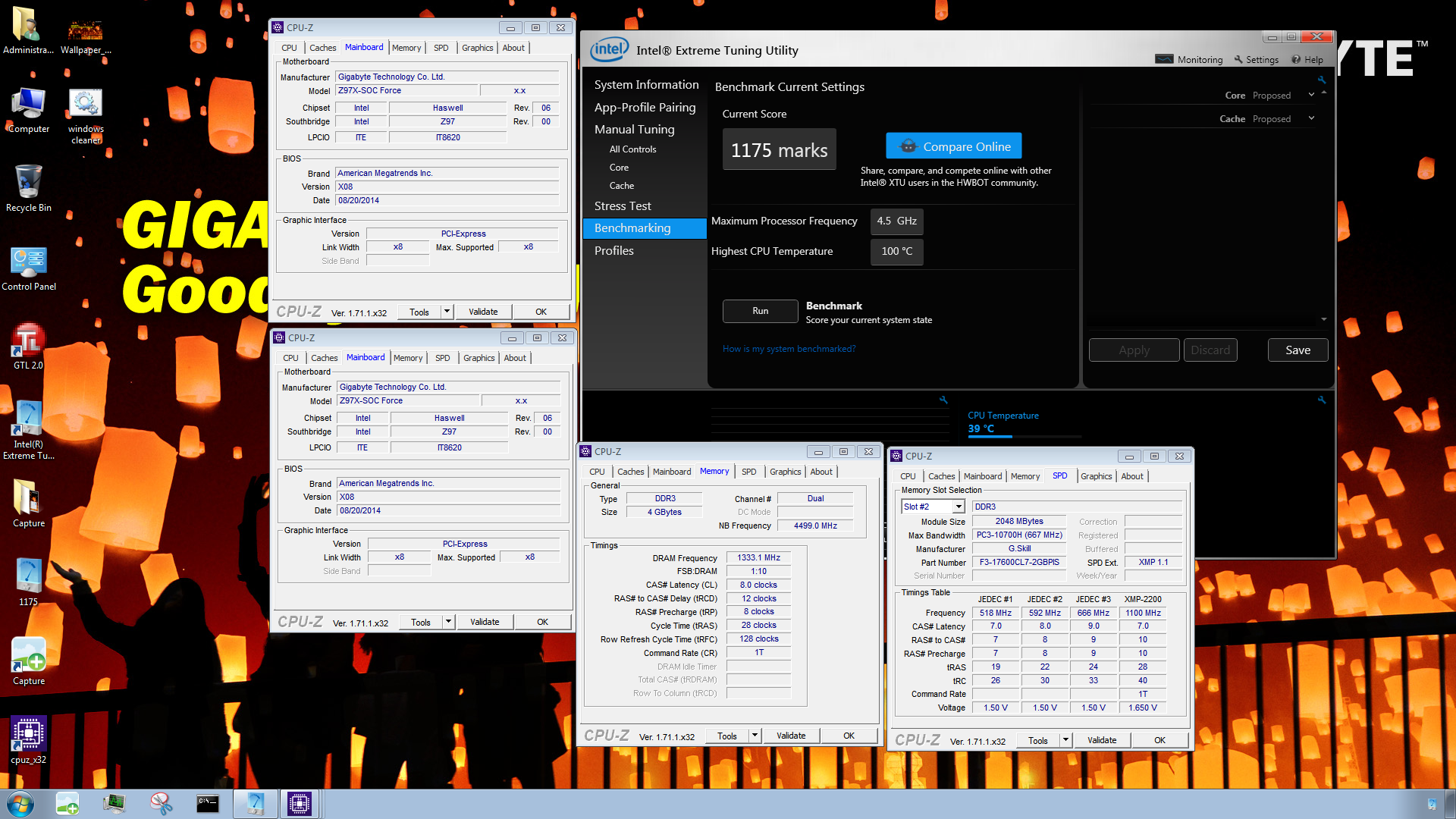Switch to Caches tab in second Mainboard CPU-Z
Screen dimensions: 1456x819
pyautogui.click(x=324, y=358)
